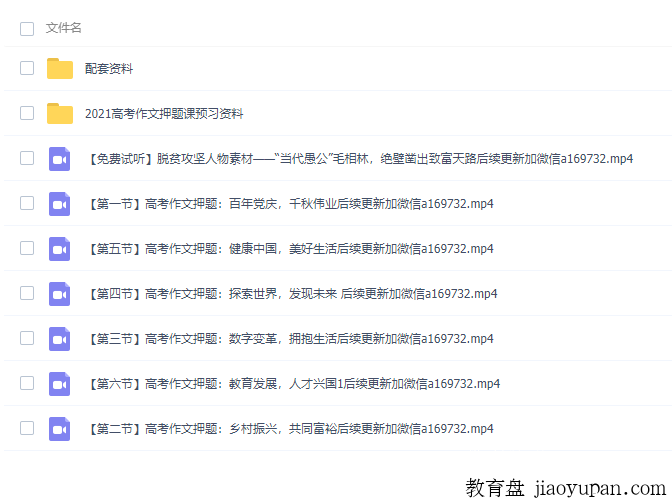Image resolution: width=672 pixels, height=503 pixels.
Task: Click the 文件名 column header
Action: 64,28
